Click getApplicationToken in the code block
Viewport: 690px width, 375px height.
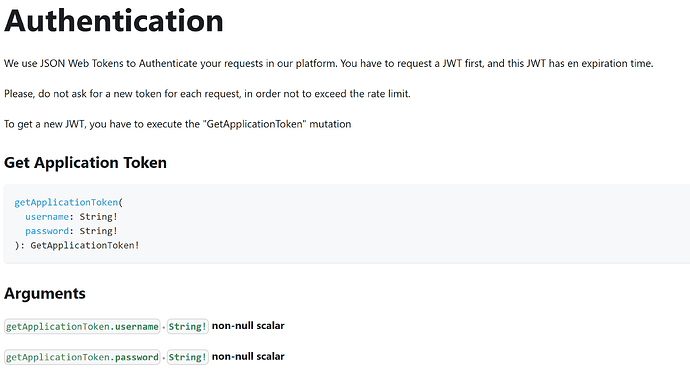click(66, 202)
